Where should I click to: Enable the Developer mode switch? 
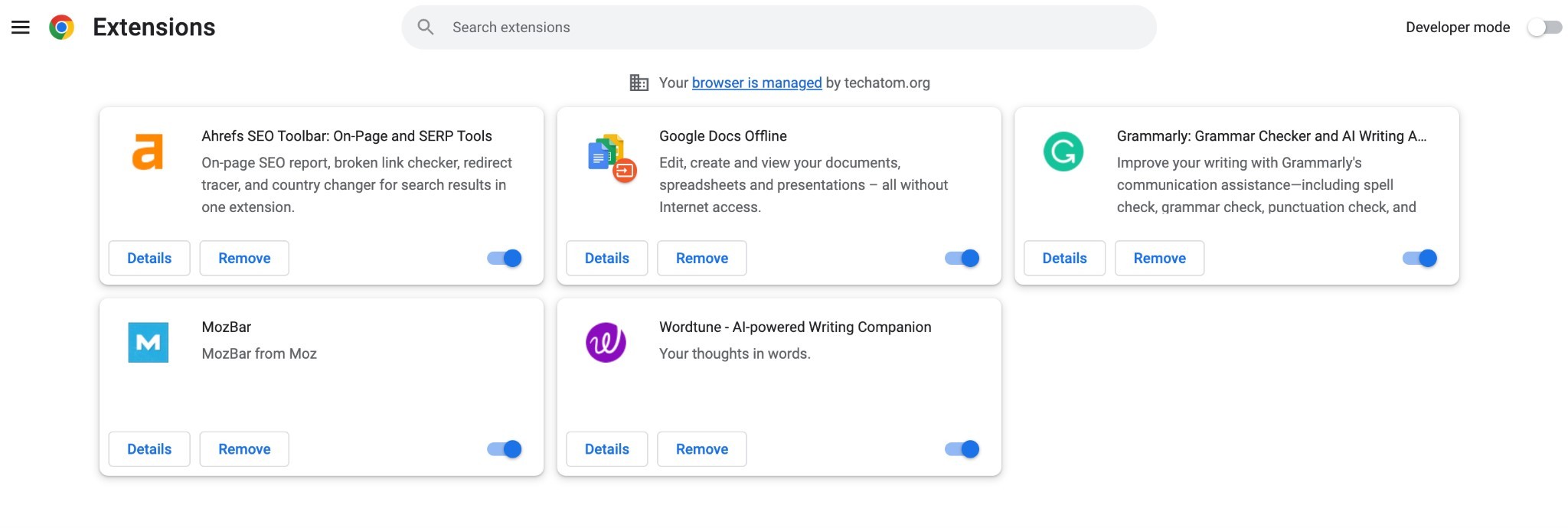click(1544, 28)
